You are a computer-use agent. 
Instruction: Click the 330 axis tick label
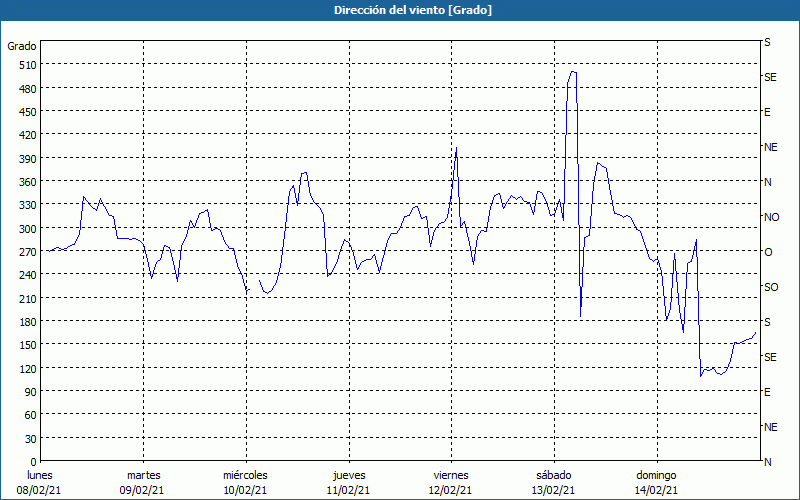click(x=28, y=205)
